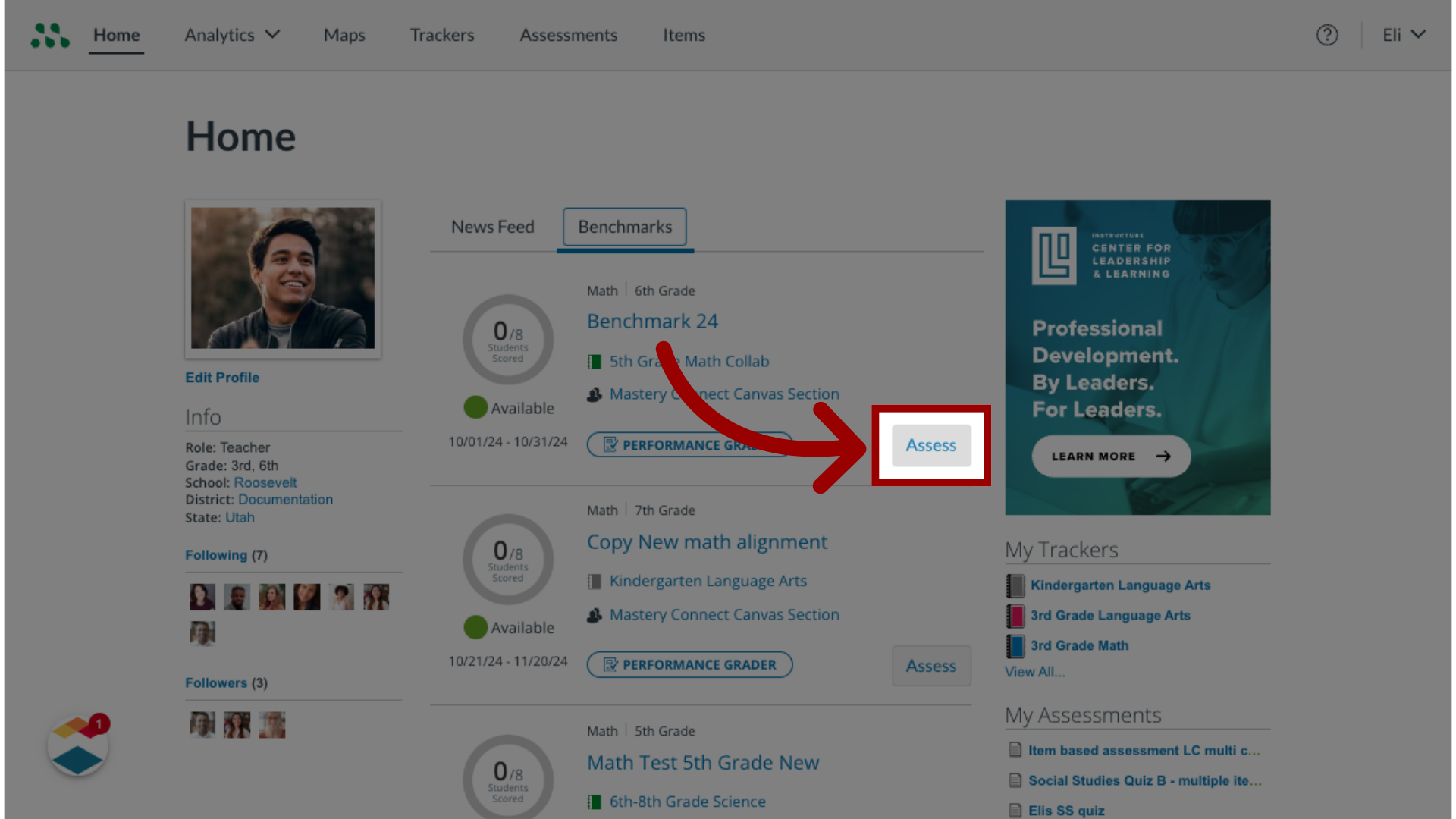Toggle the Available status for Copy New math alignment
Viewport: 1456px width, 819px height.
(476, 627)
